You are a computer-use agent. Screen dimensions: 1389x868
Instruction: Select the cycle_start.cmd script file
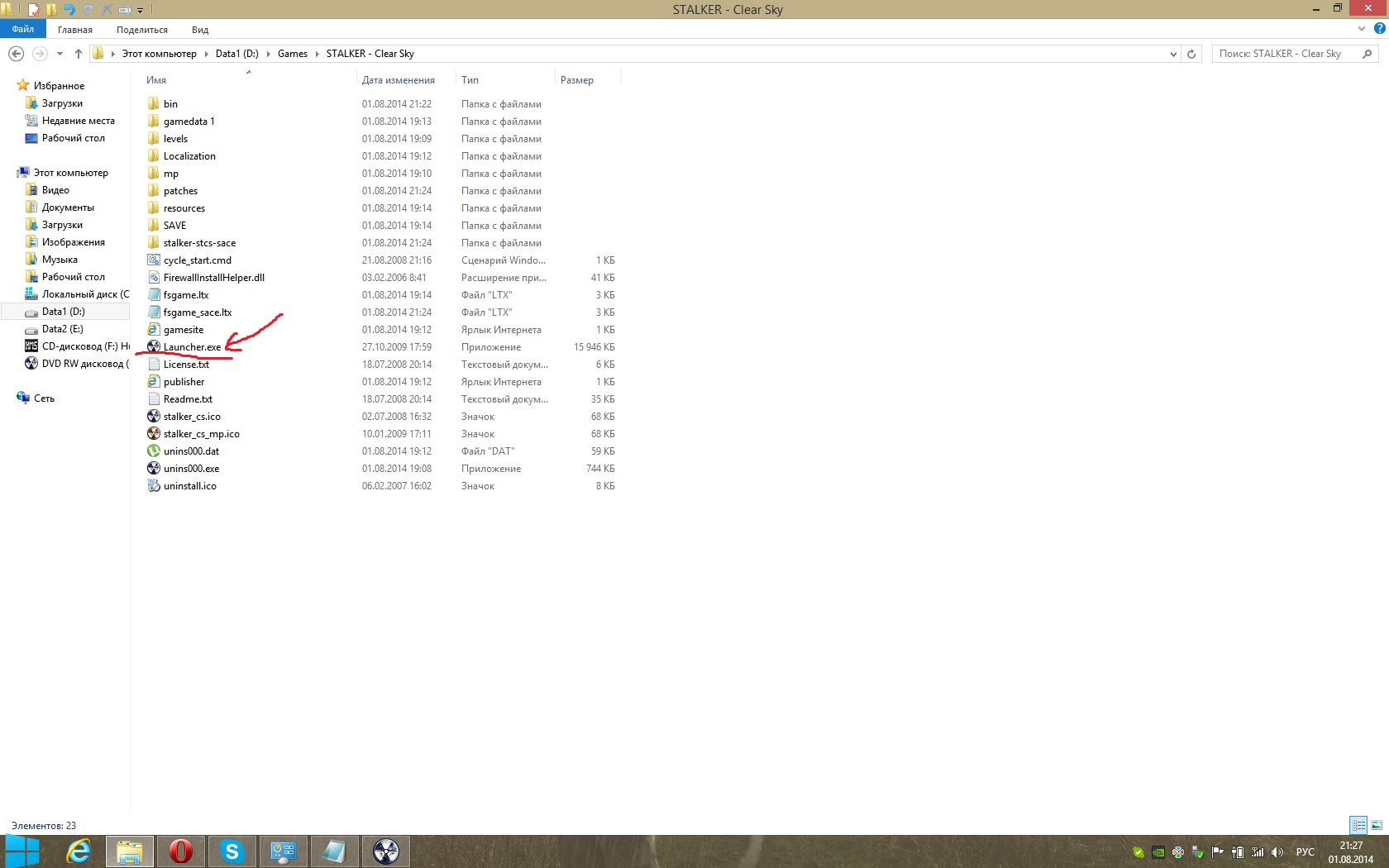click(x=197, y=260)
